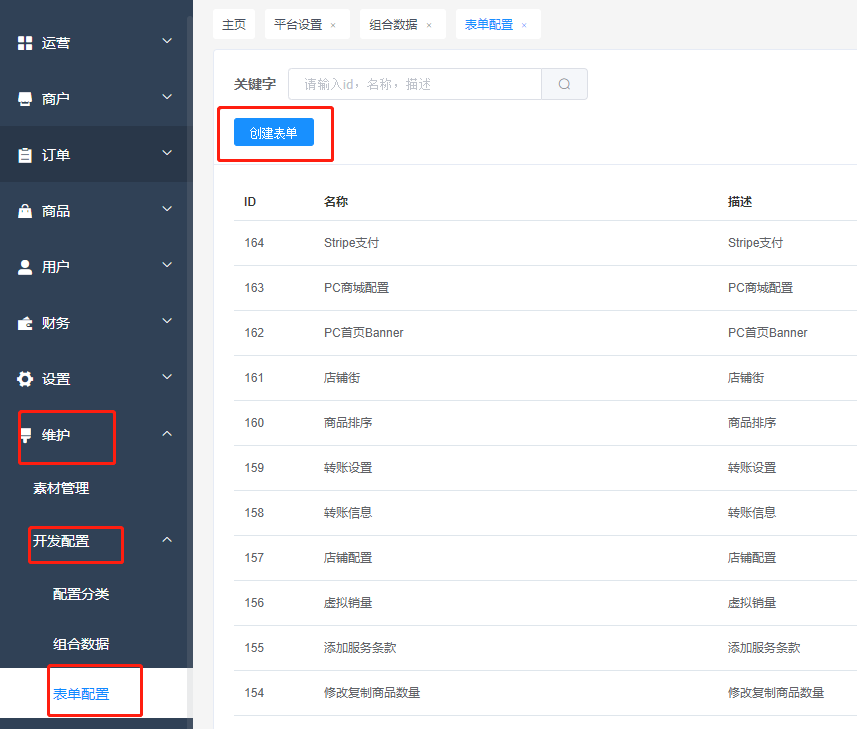This screenshot has width=857, height=729.
Task: Click the 运营 grid icon in sidebar
Action: point(25,43)
